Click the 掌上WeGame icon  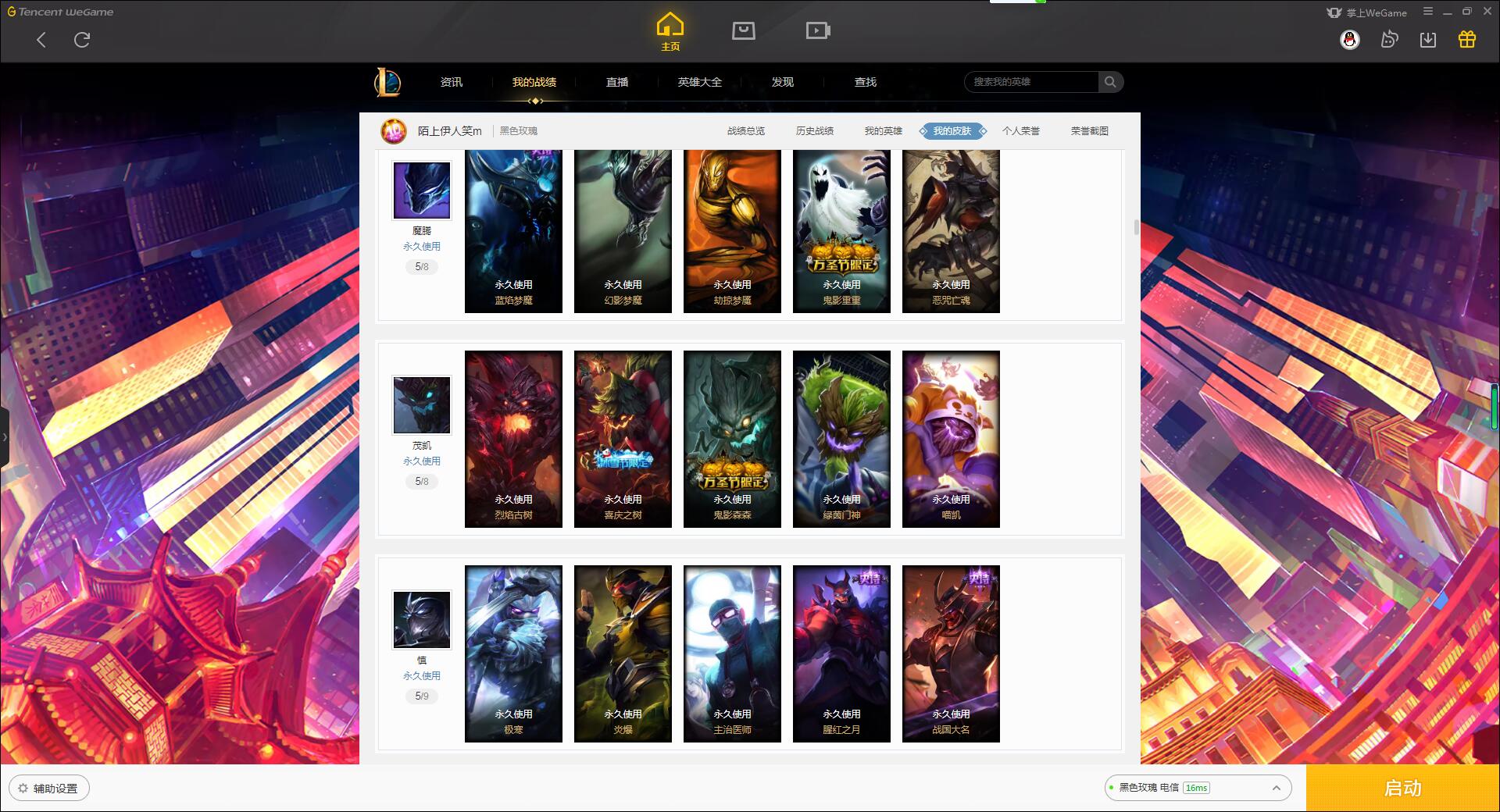click(x=1334, y=12)
